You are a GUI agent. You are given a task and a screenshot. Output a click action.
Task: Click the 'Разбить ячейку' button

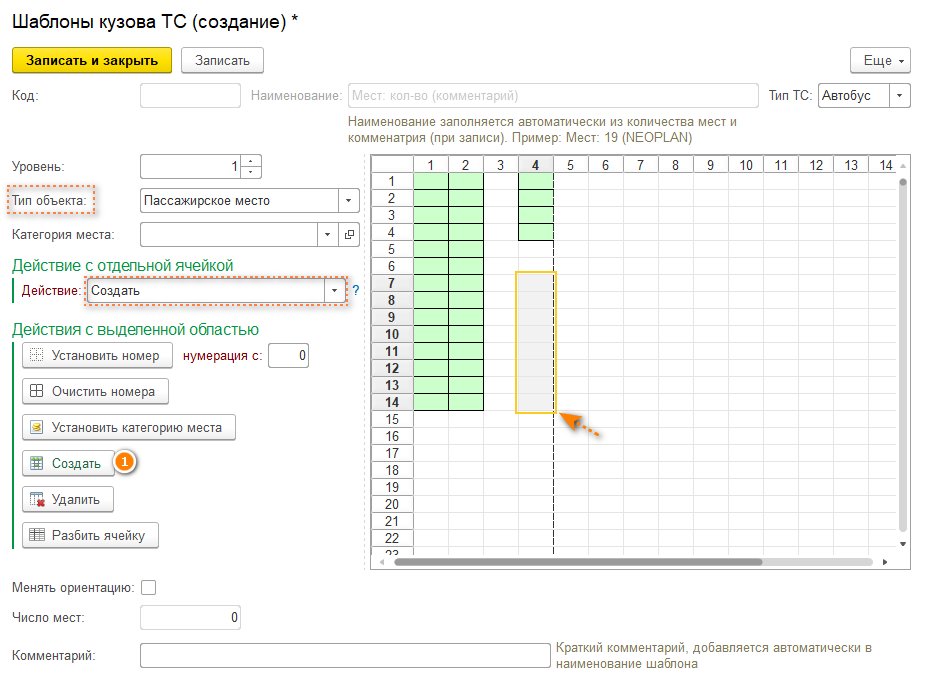tap(90, 535)
